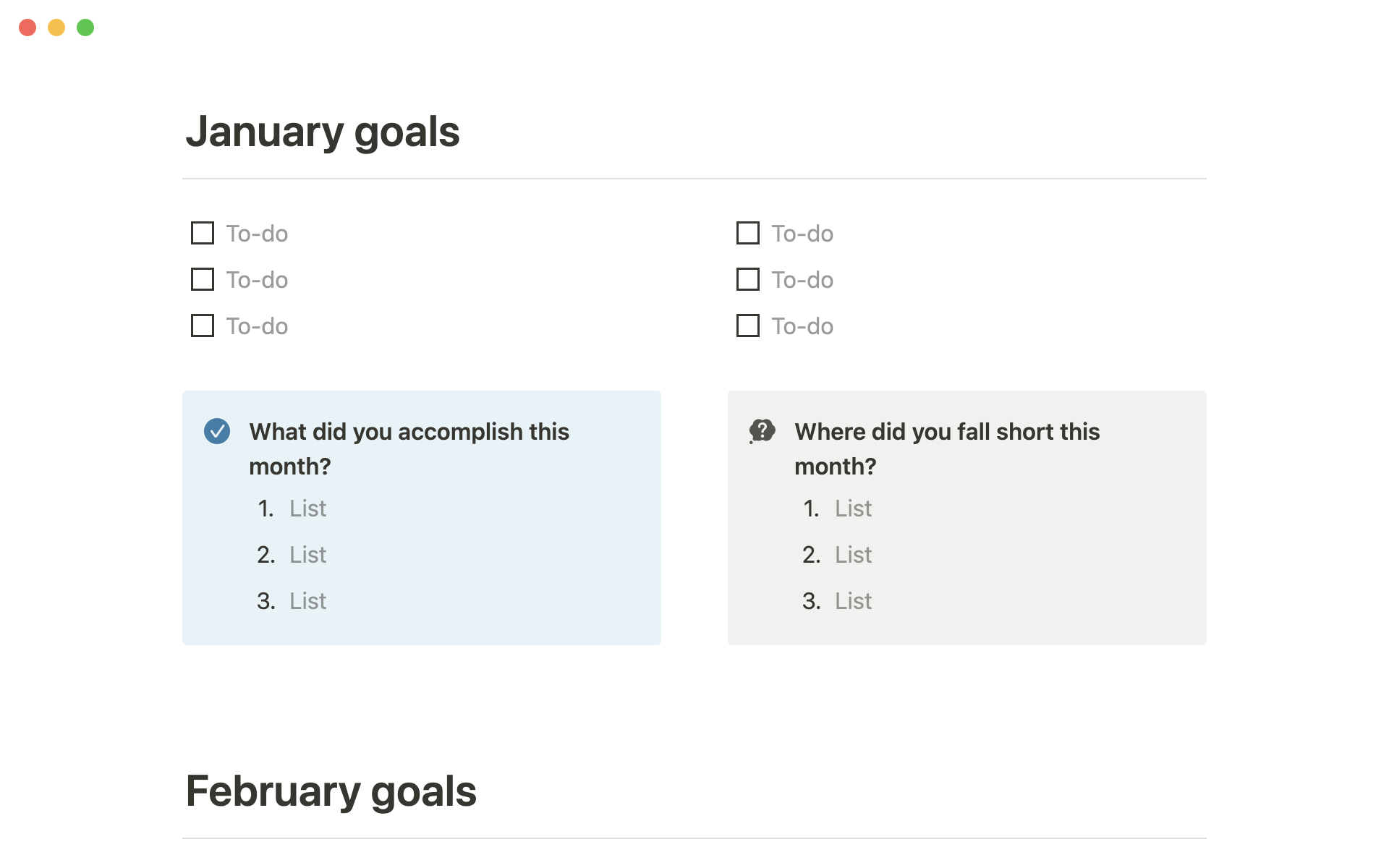Tick the last right-column to-do checkbox

[x=747, y=325]
